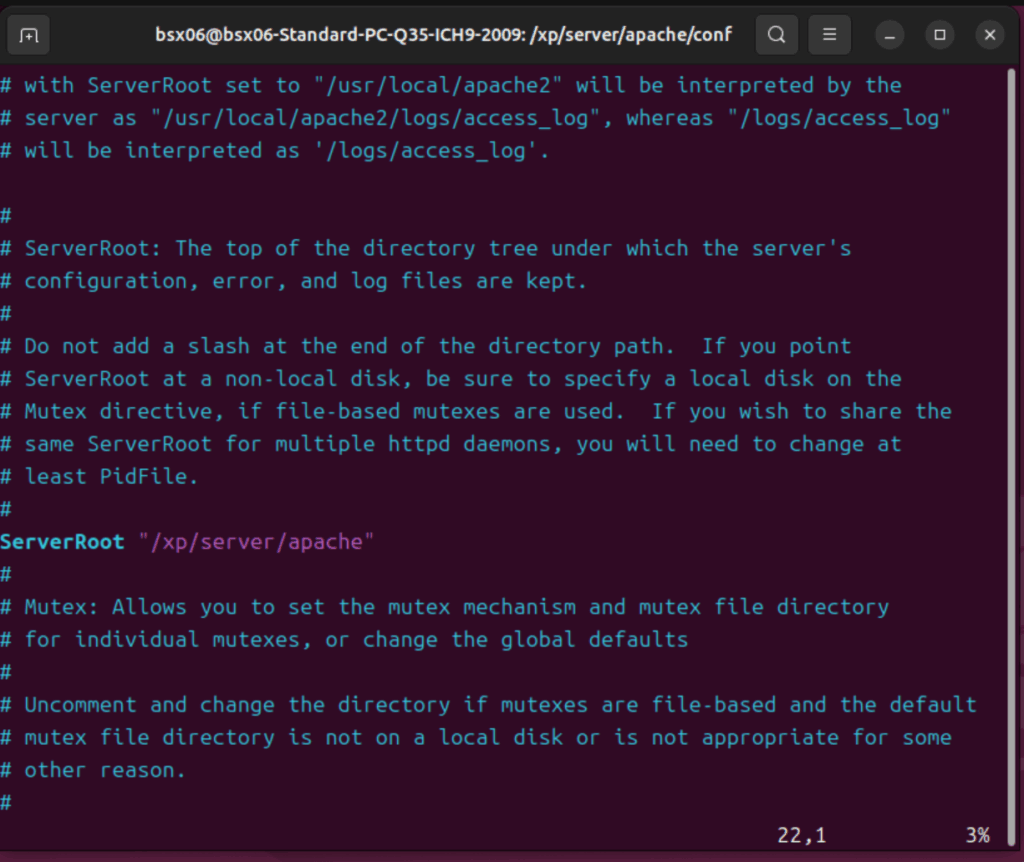Maximize the terminal window
This screenshot has width=1024, height=862.
[x=940, y=35]
